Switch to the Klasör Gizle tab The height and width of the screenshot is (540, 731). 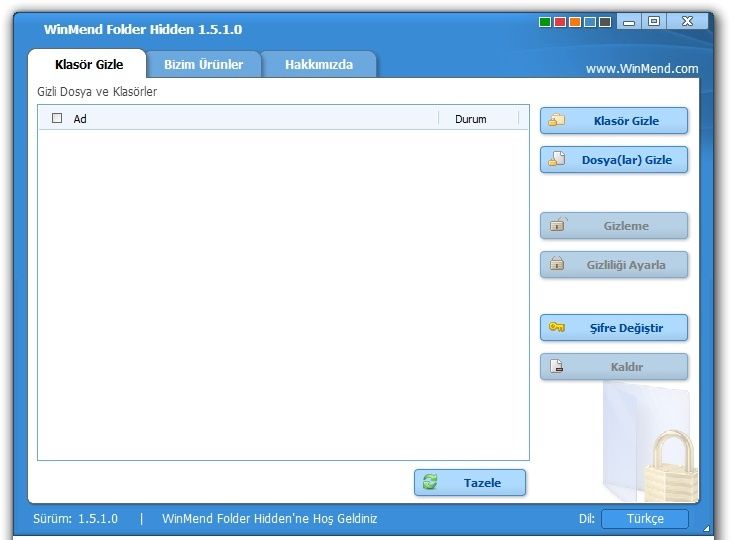tap(88, 64)
